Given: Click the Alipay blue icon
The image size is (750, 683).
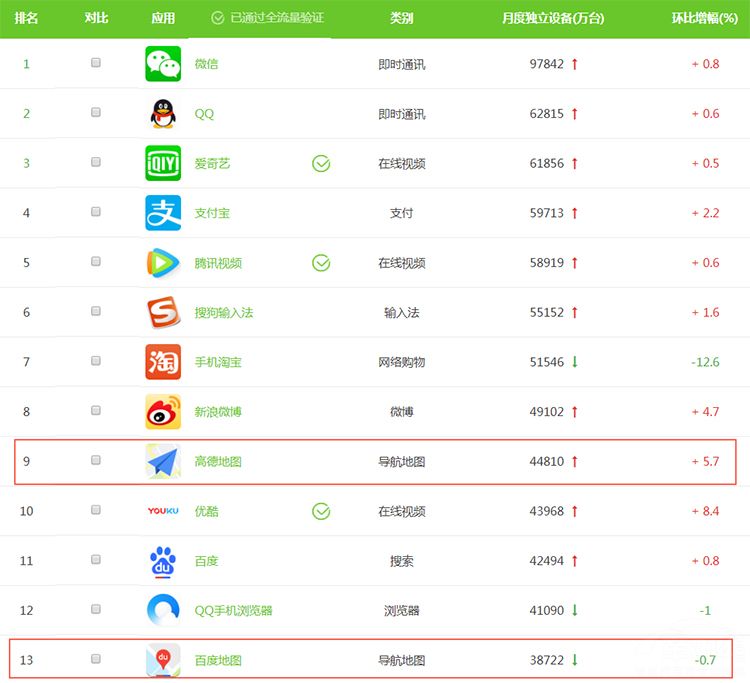Looking at the screenshot, I should pos(163,213).
